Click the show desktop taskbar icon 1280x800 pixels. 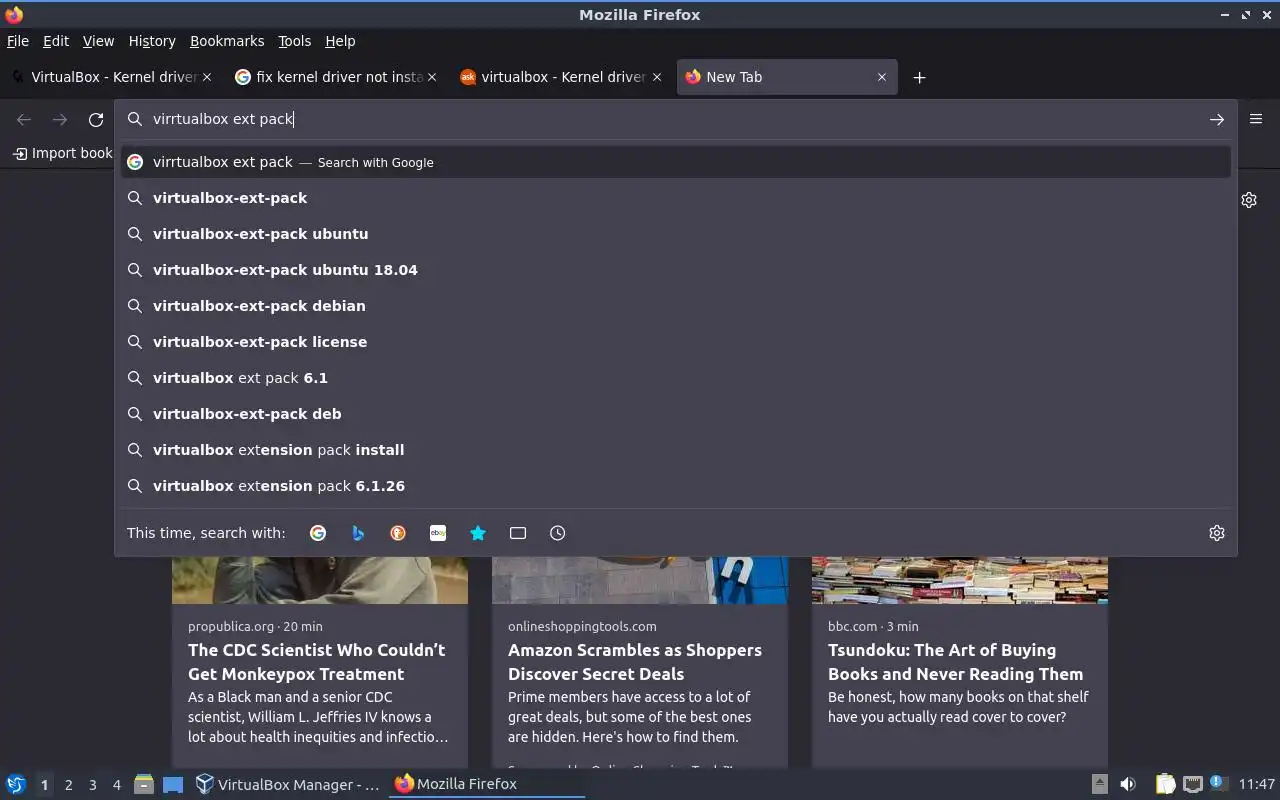[173, 784]
